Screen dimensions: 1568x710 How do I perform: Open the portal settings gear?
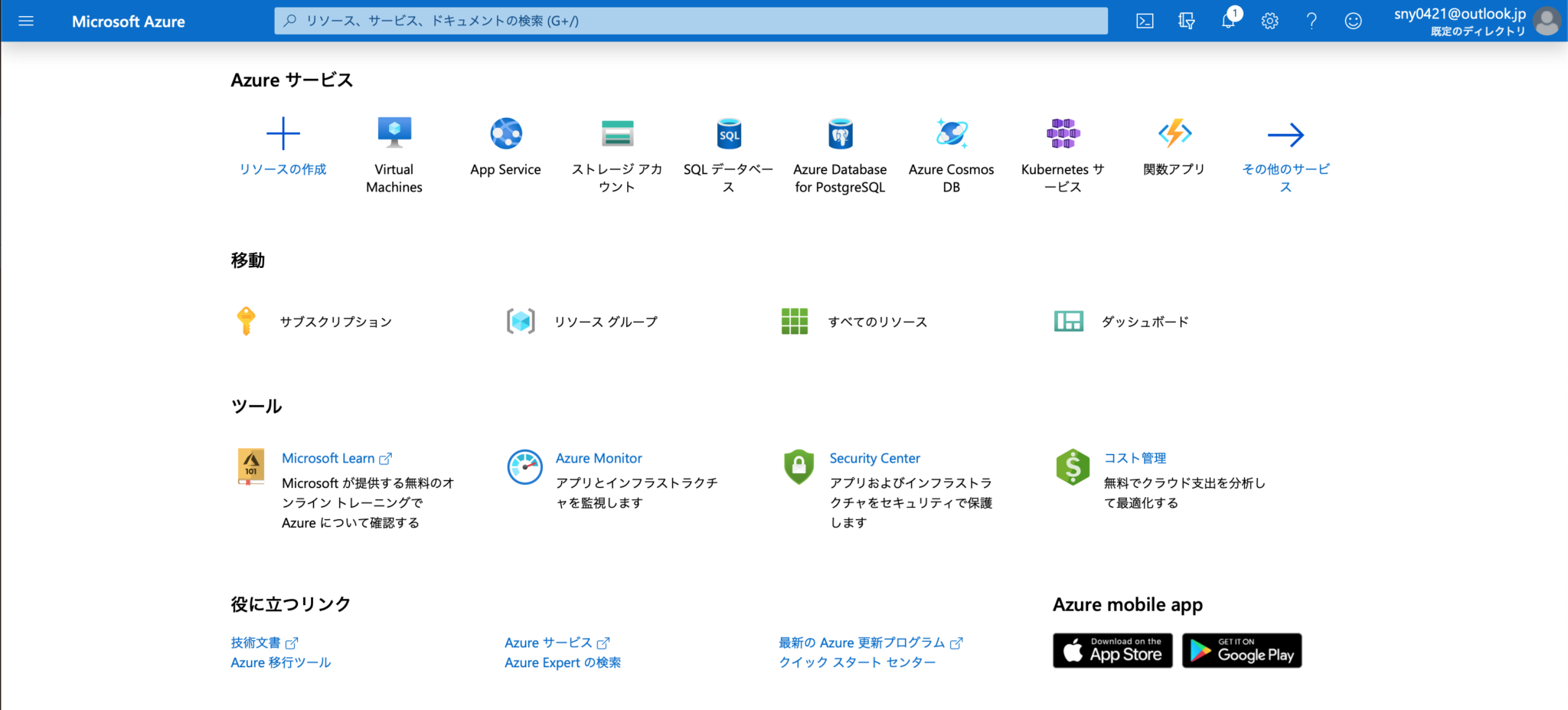pyautogui.click(x=1269, y=21)
